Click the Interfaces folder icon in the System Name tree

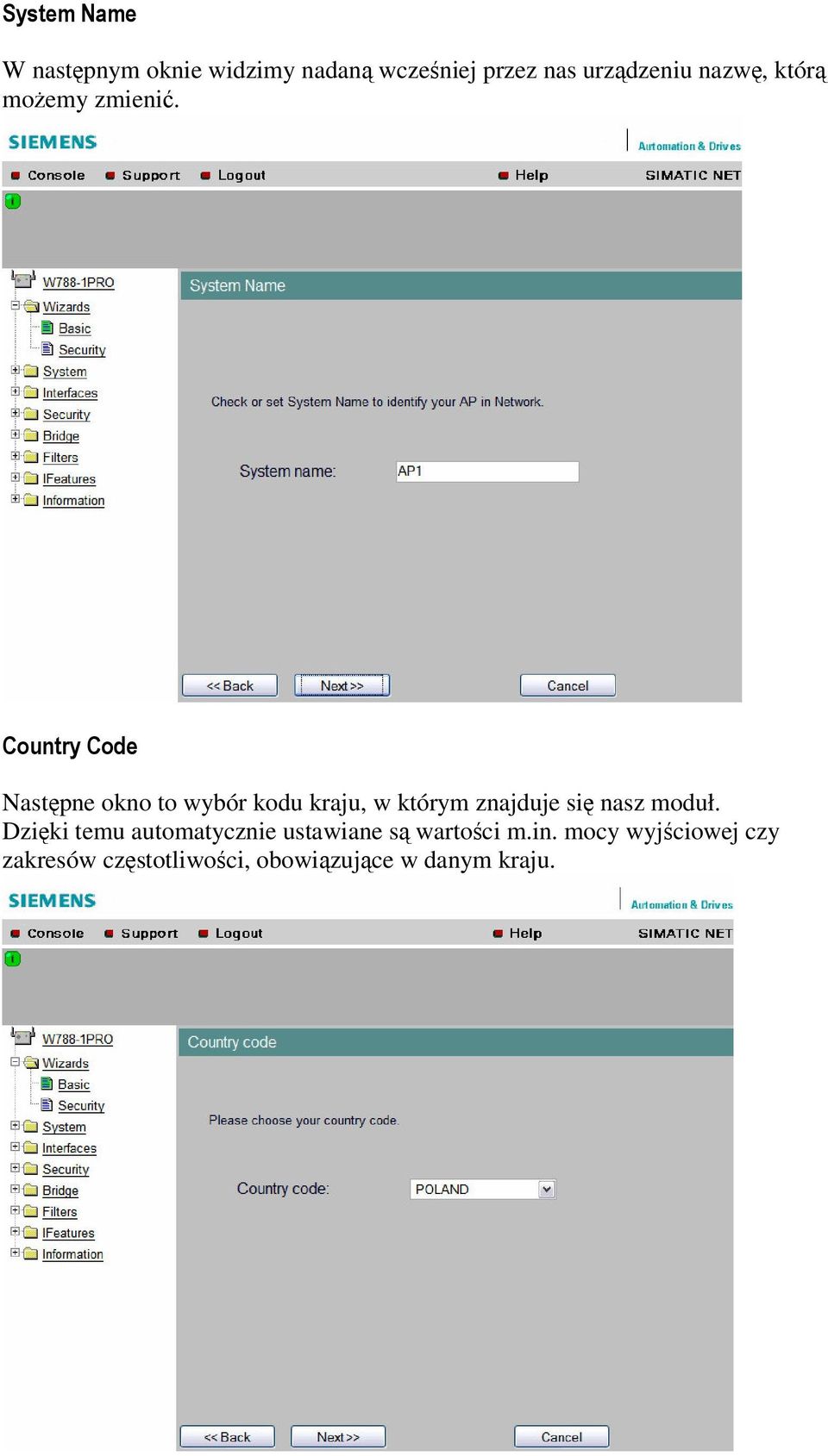[x=32, y=392]
